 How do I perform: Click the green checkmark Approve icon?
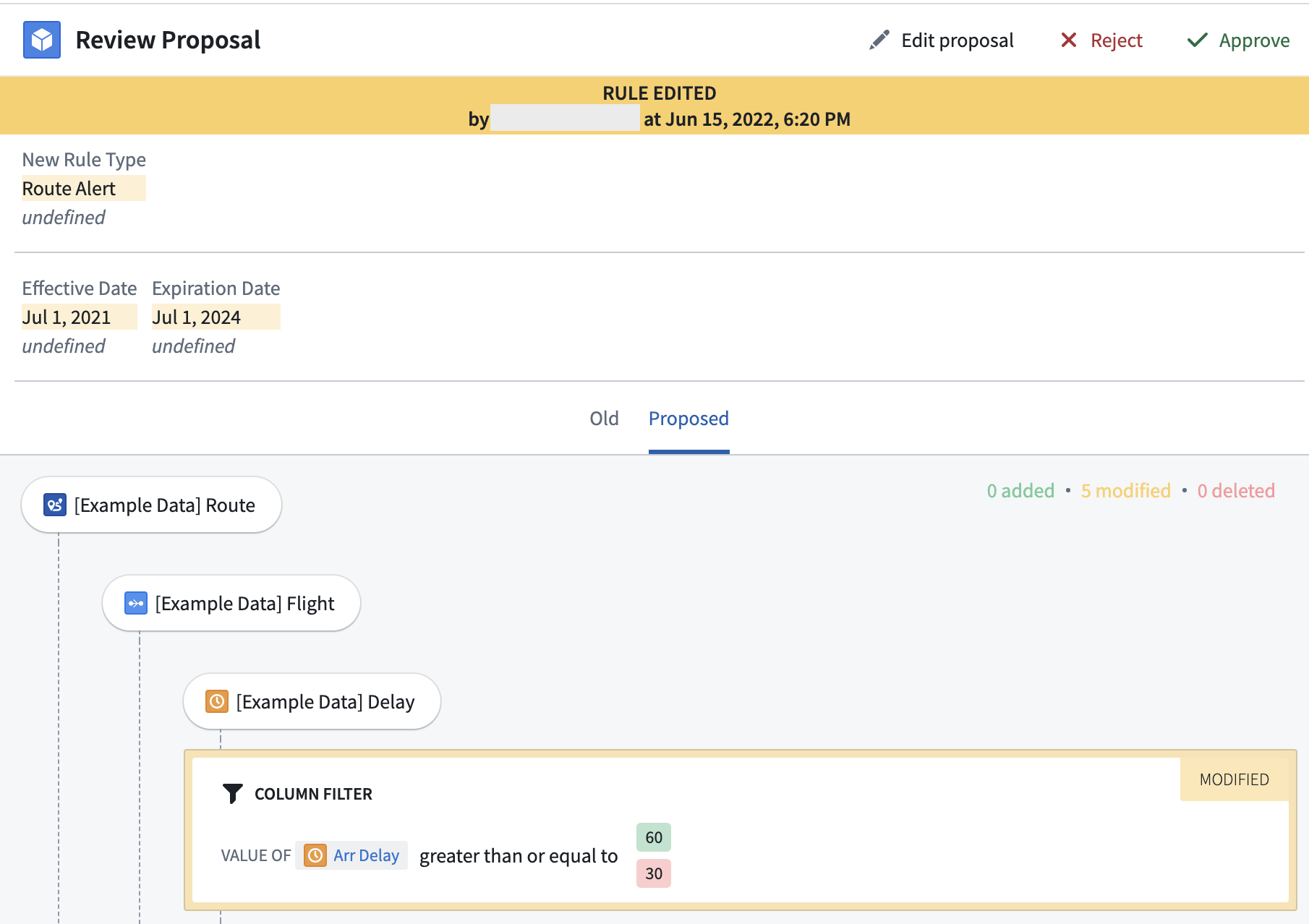pos(1198,40)
